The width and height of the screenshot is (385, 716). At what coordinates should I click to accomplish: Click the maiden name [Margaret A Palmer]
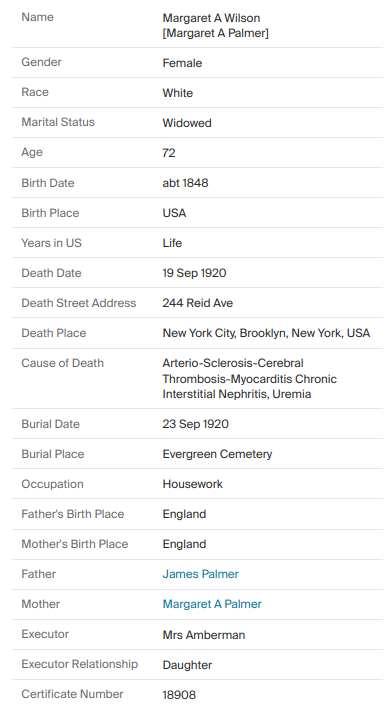pyautogui.click(x=216, y=33)
